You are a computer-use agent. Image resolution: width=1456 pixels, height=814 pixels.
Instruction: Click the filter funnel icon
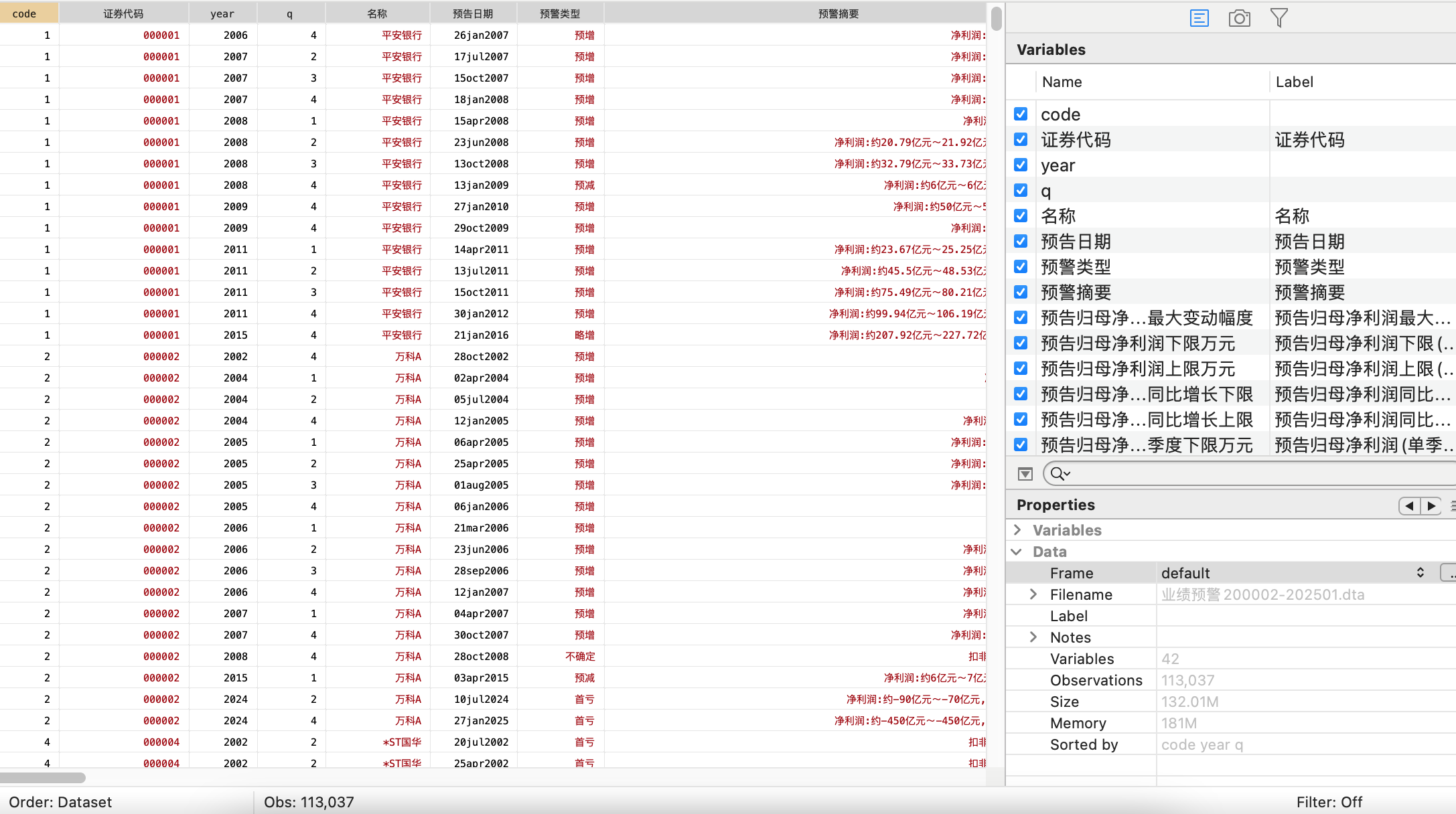(1279, 18)
